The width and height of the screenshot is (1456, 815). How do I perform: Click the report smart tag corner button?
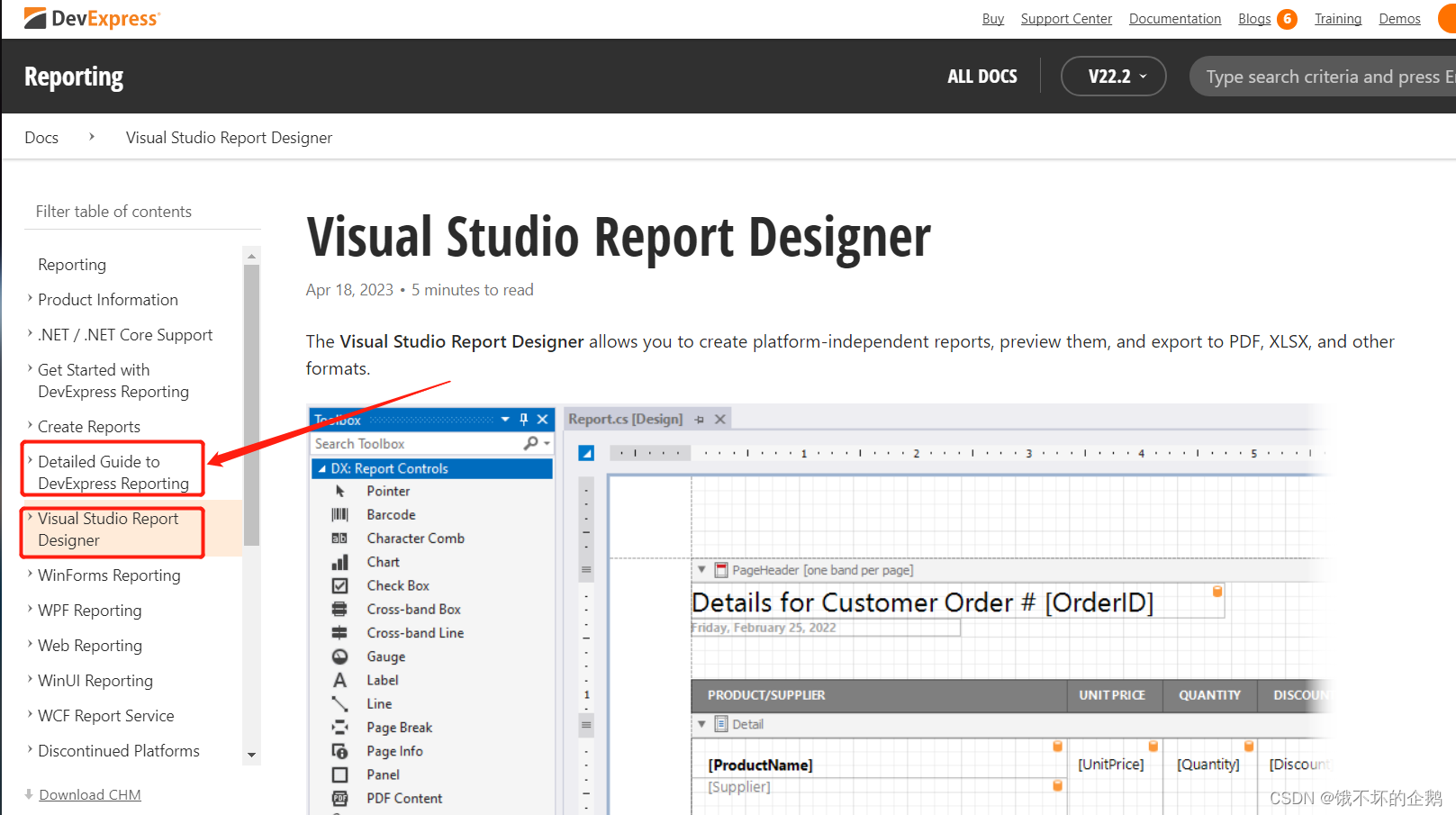pyautogui.click(x=586, y=453)
